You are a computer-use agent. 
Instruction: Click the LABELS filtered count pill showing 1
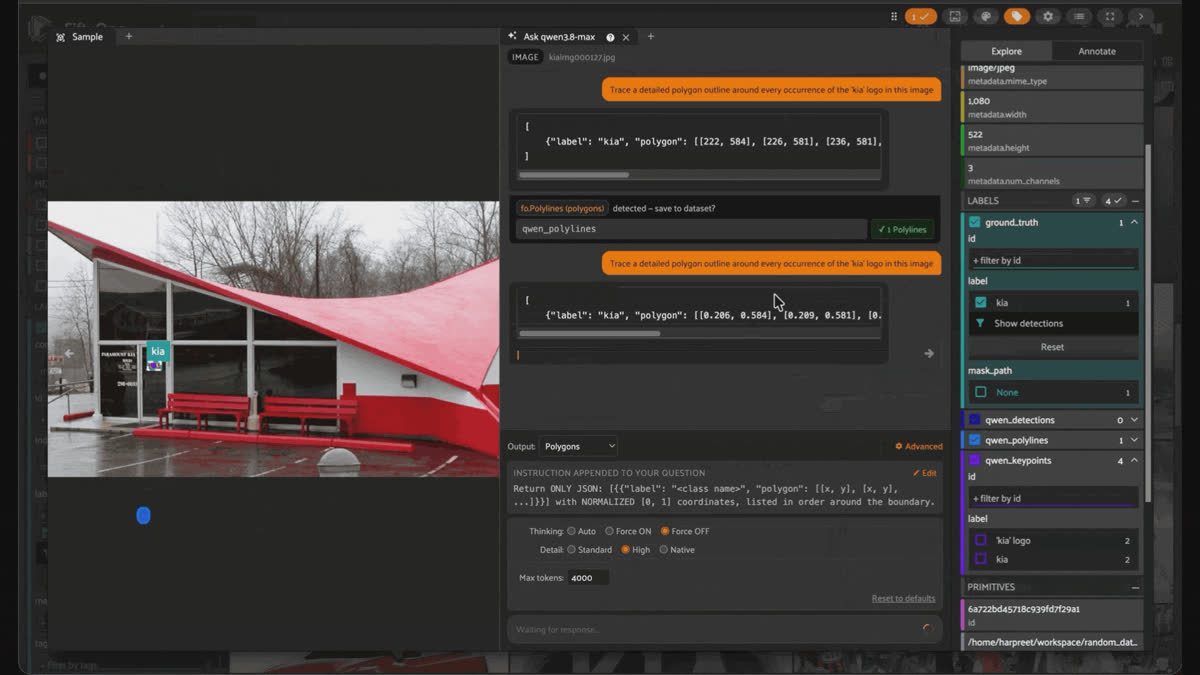pyautogui.click(x=1083, y=201)
